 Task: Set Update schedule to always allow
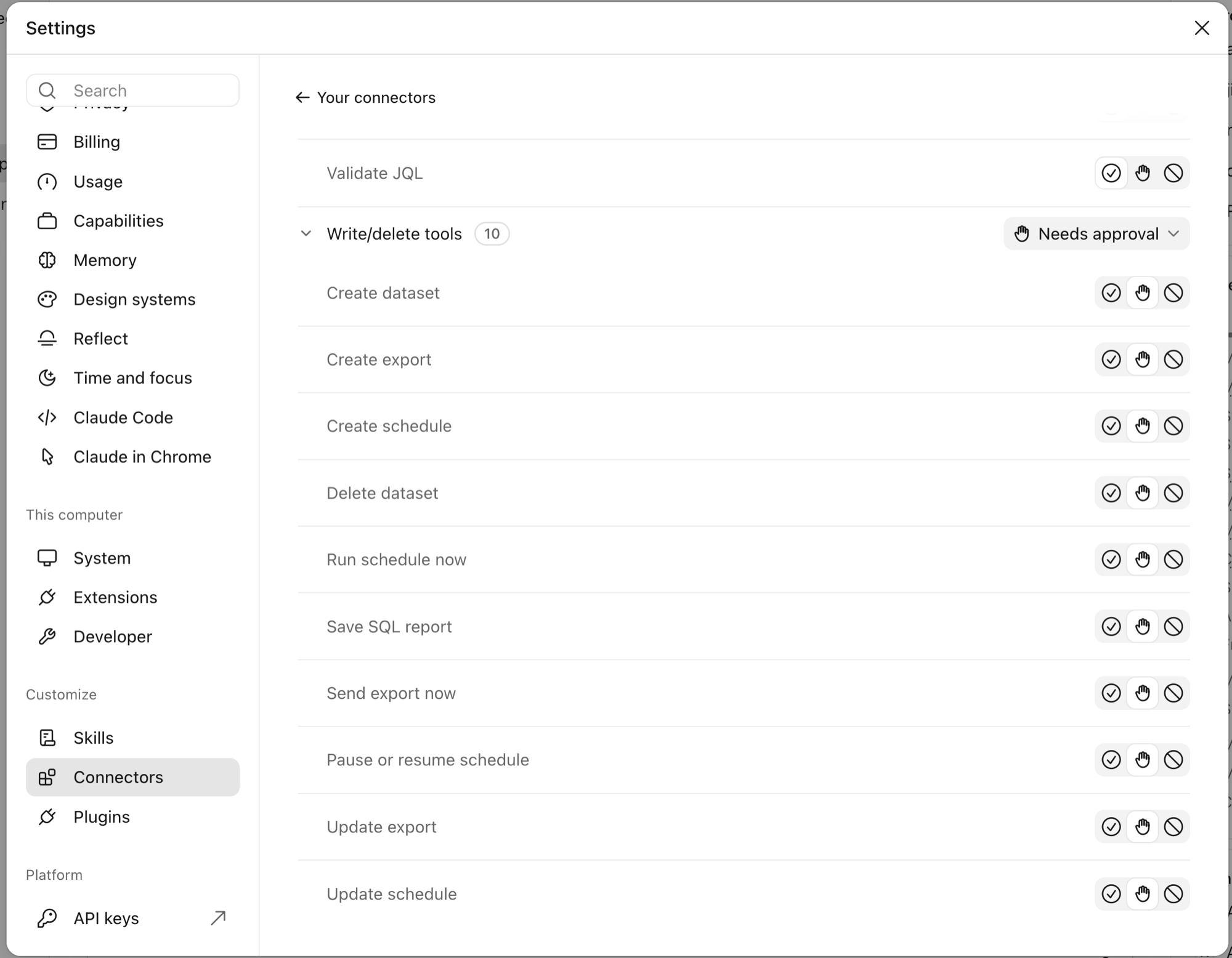(x=1111, y=894)
